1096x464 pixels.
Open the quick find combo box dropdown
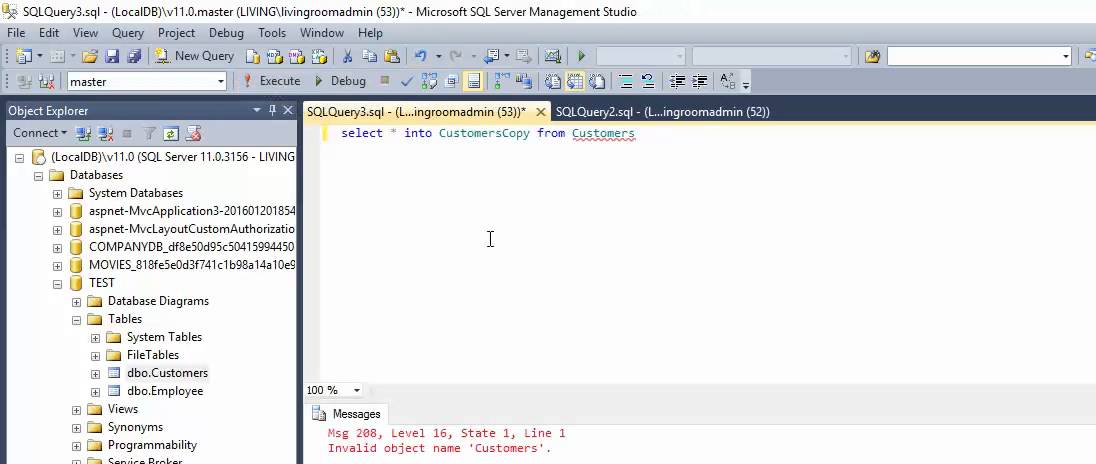[x=1066, y=56]
